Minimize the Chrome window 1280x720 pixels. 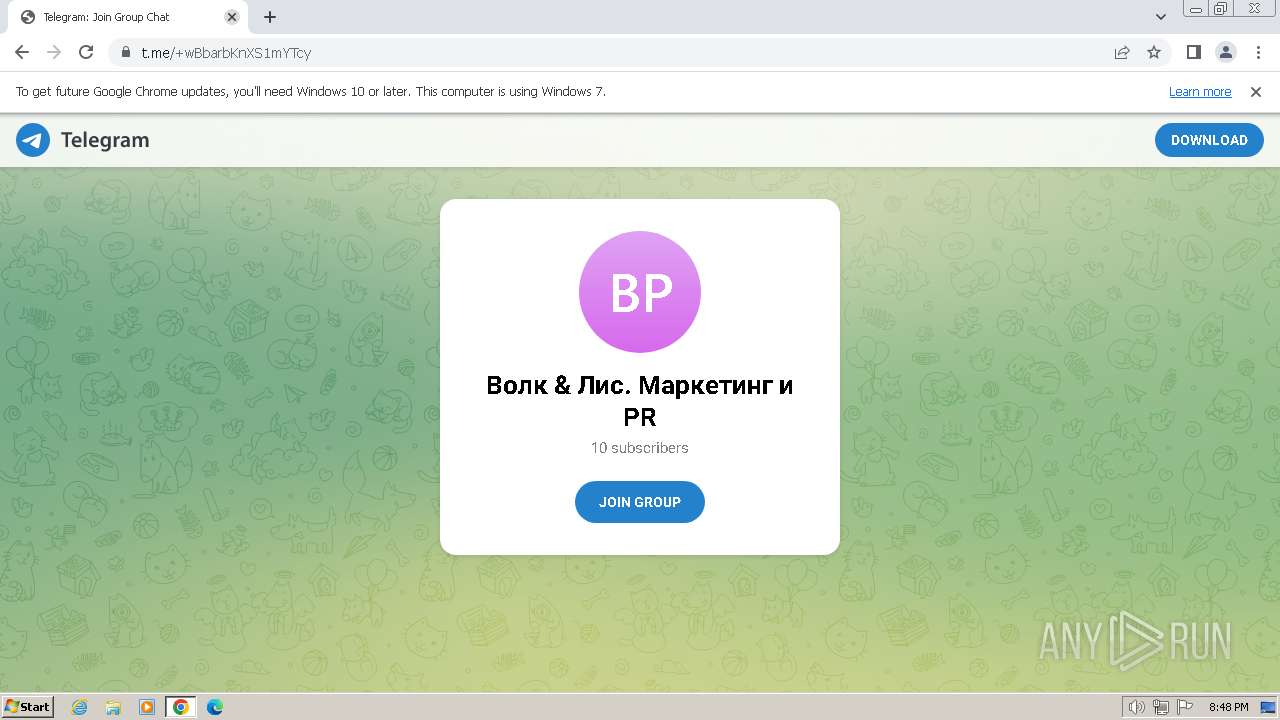(1196, 9)
